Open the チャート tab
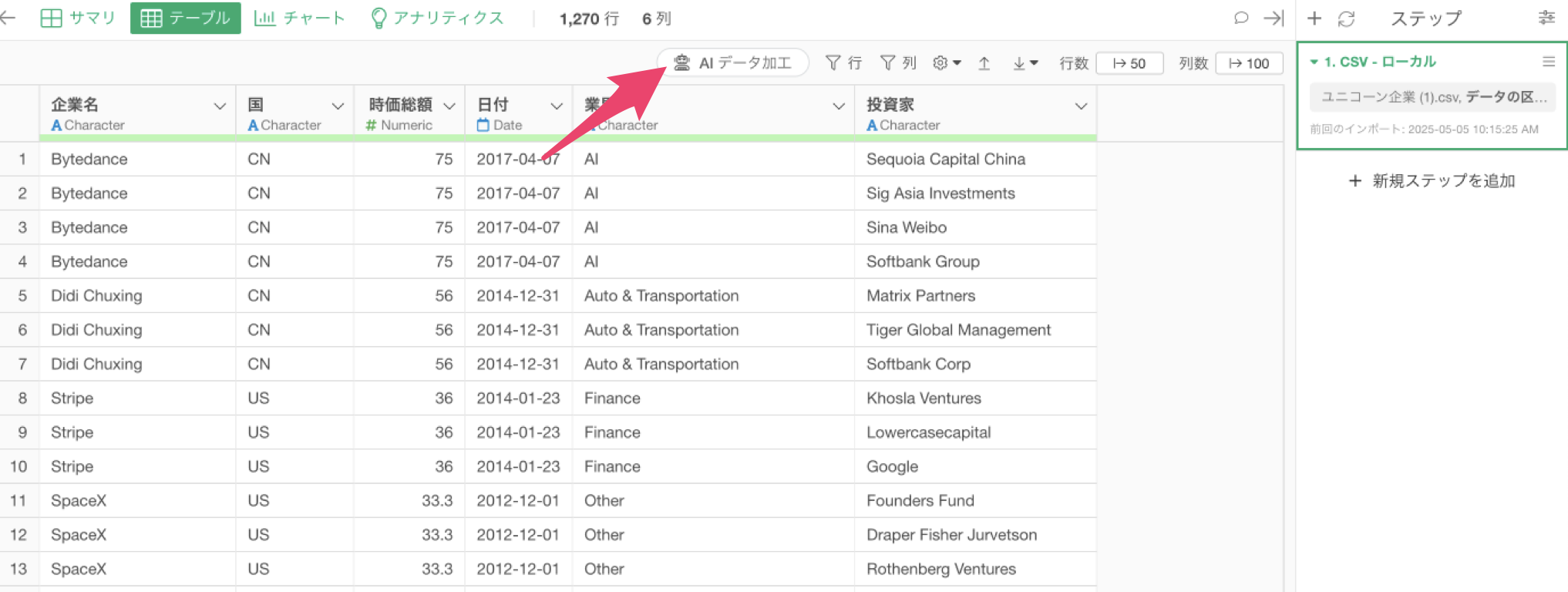The height and width of the screenshot is (592, 1568). click(x=299, y=18)
